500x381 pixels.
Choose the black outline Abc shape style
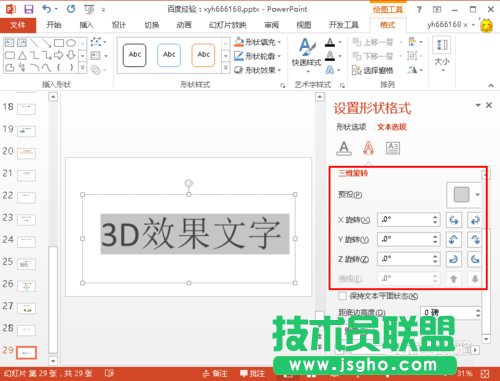point(135,55)
